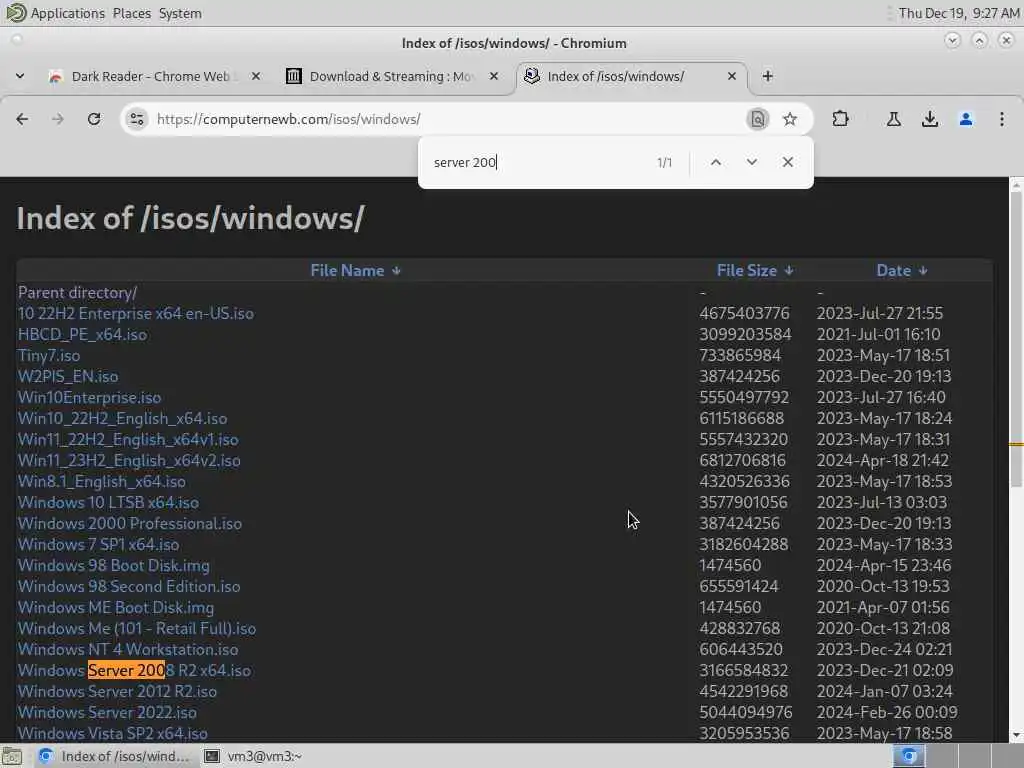
Task: Open Tiny7.iso link
Action: (49, 355)
